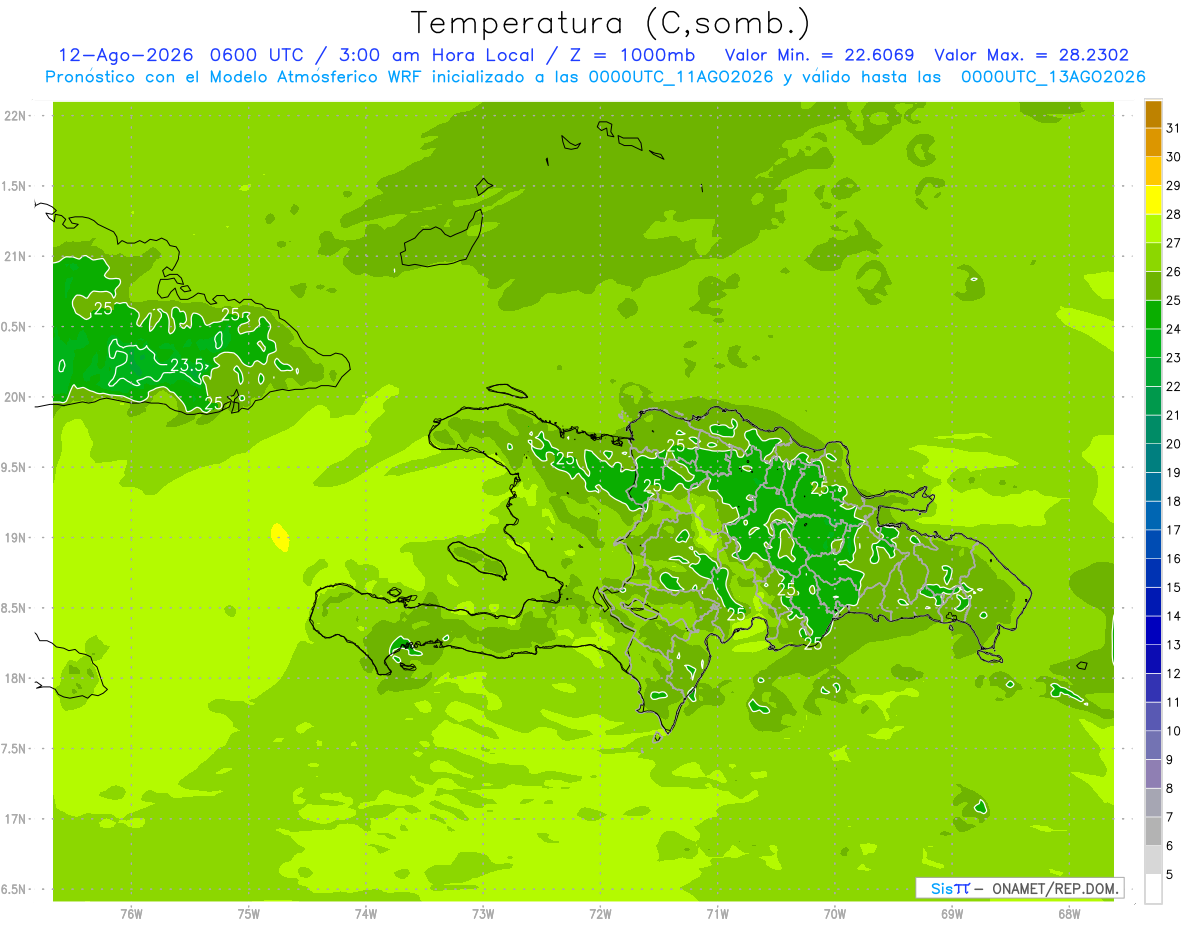Click the '19N' latitude label

[16, 538]
